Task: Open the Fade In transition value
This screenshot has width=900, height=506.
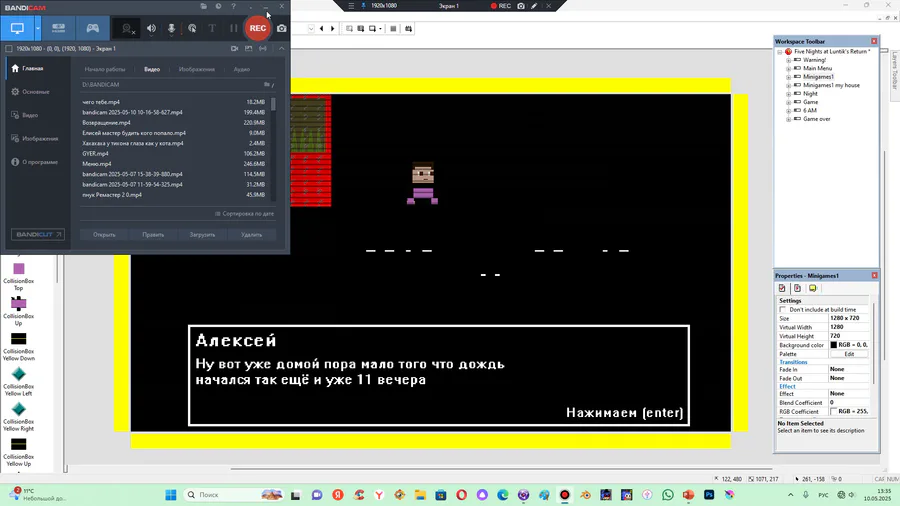Action: (x=849, y=369)
